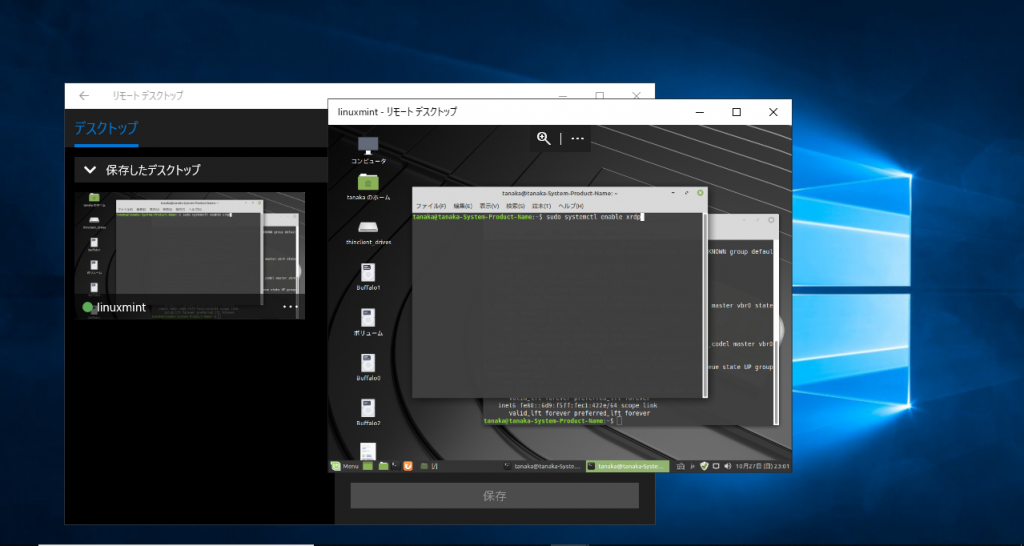Click the background terminal prompt line at bottom
Viewport: 1024px width, 546px height.
552,421
